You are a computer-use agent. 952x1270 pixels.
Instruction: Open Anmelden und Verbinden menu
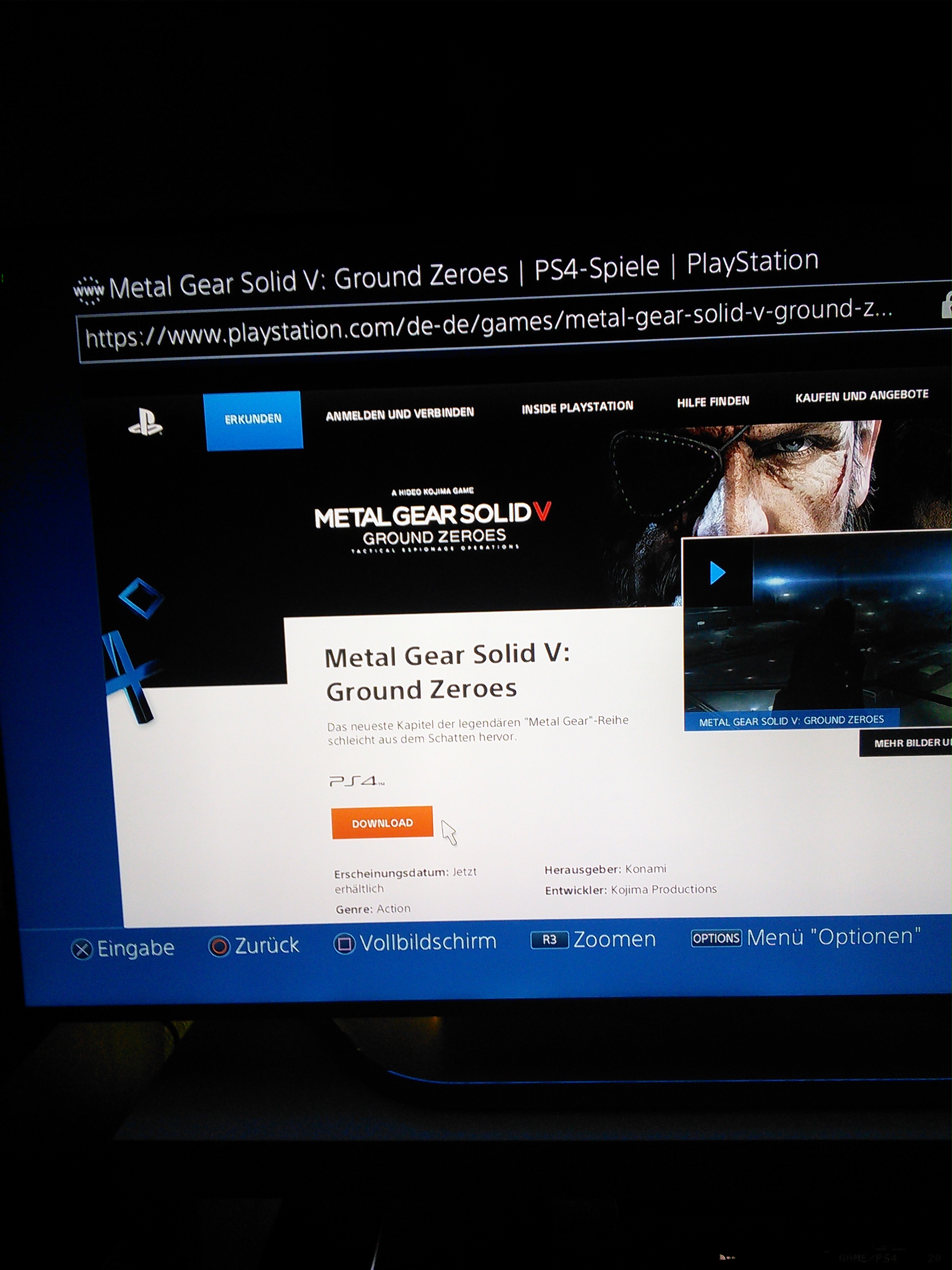[400, 414]
